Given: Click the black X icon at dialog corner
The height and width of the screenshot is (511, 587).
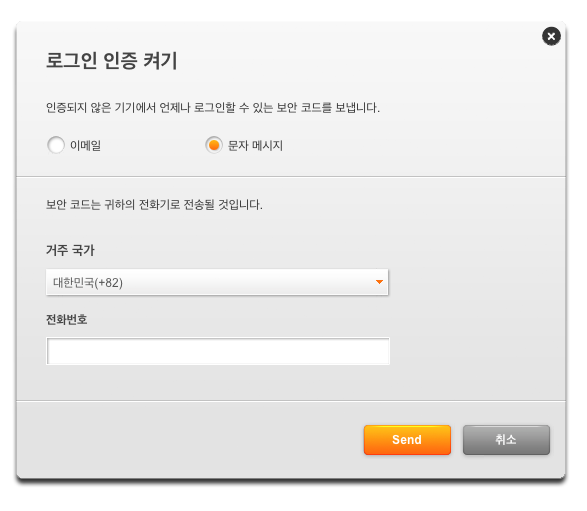Looking at the screenshot, I should tap(551, 36).
